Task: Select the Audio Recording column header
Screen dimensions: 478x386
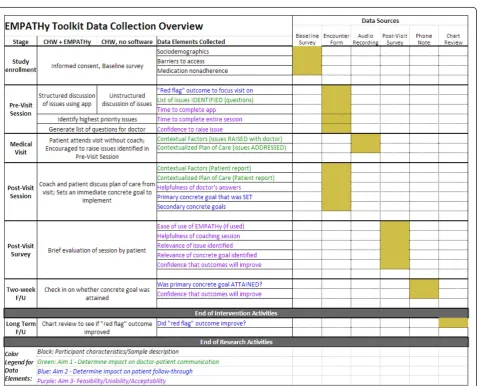Action: coord(365,39)
